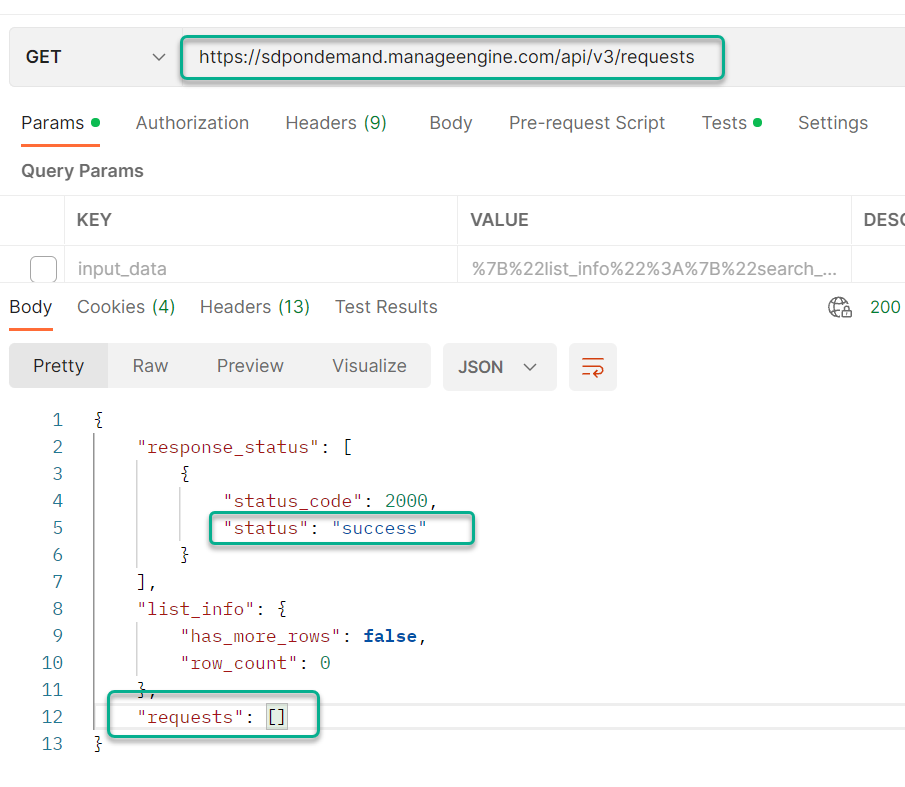
Task: Enable the input_data parameter checkbox
Action: click(x=43, y=269)
